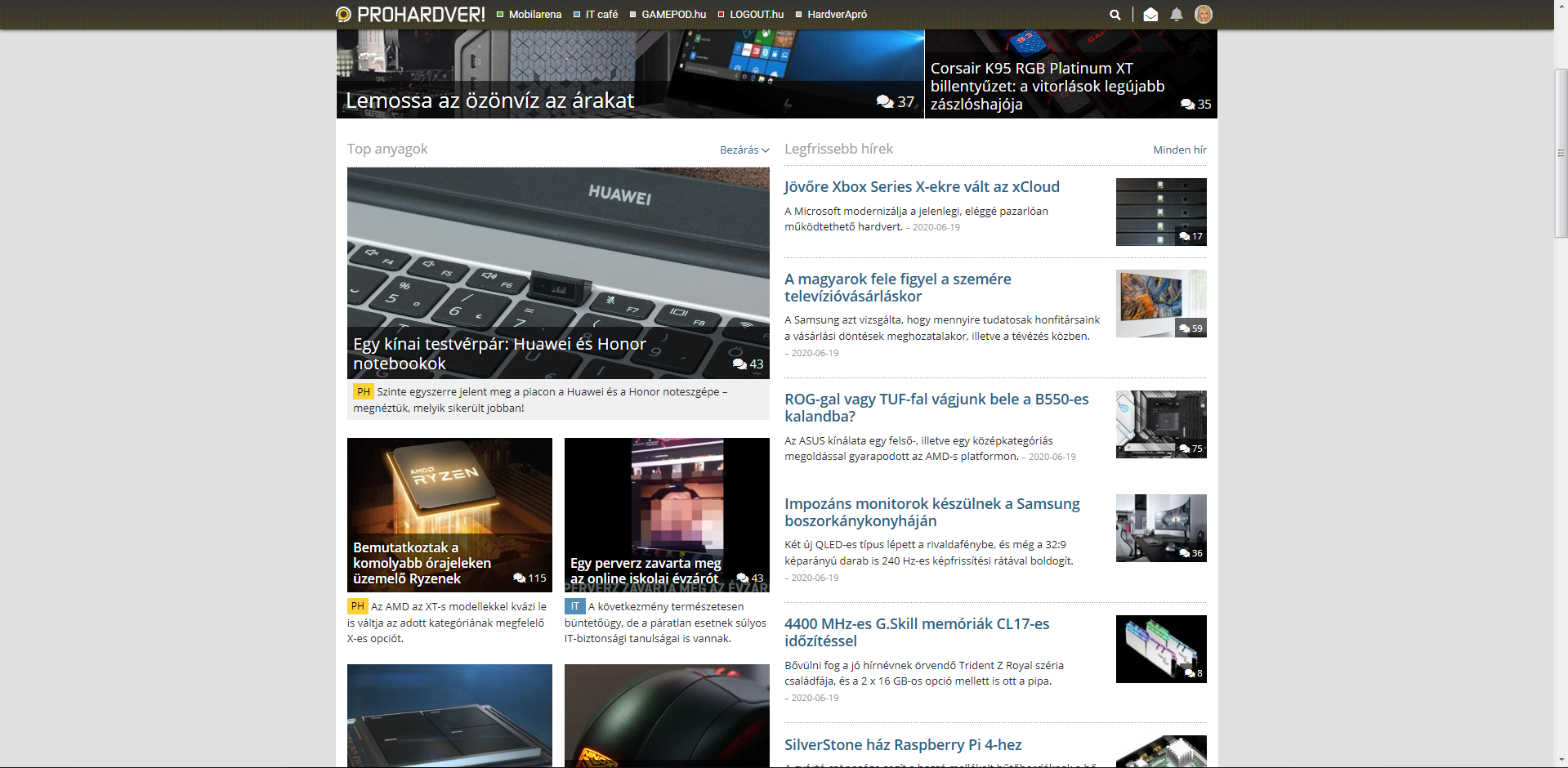Open the messages envelope icon

tap(1150, 15)
